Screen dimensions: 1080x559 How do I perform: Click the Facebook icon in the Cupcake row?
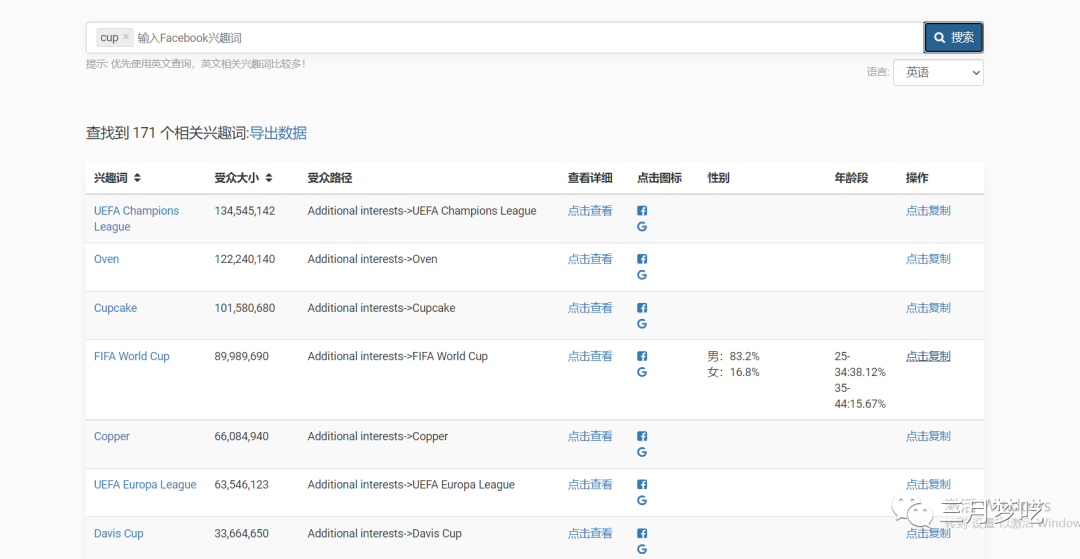(642, 308)
